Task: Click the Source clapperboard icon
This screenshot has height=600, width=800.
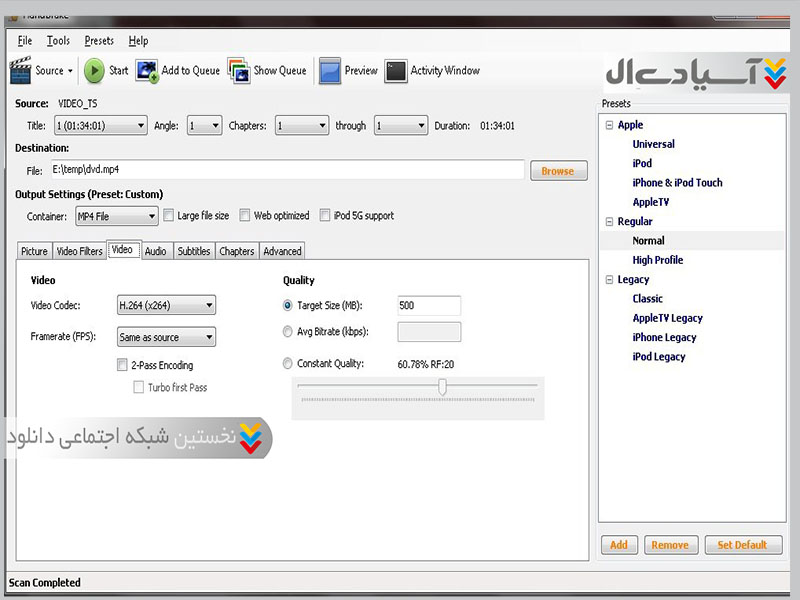Action: click(21, 71)
